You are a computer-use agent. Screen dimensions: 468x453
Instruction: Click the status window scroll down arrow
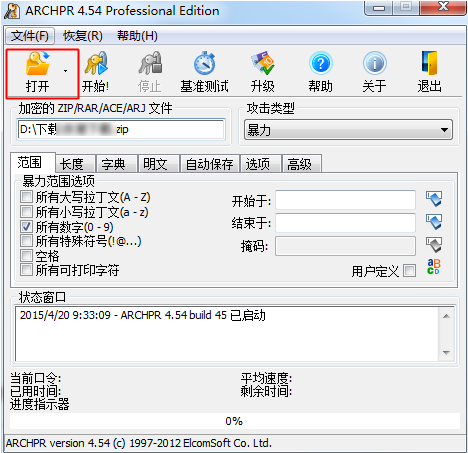[446, 353]
